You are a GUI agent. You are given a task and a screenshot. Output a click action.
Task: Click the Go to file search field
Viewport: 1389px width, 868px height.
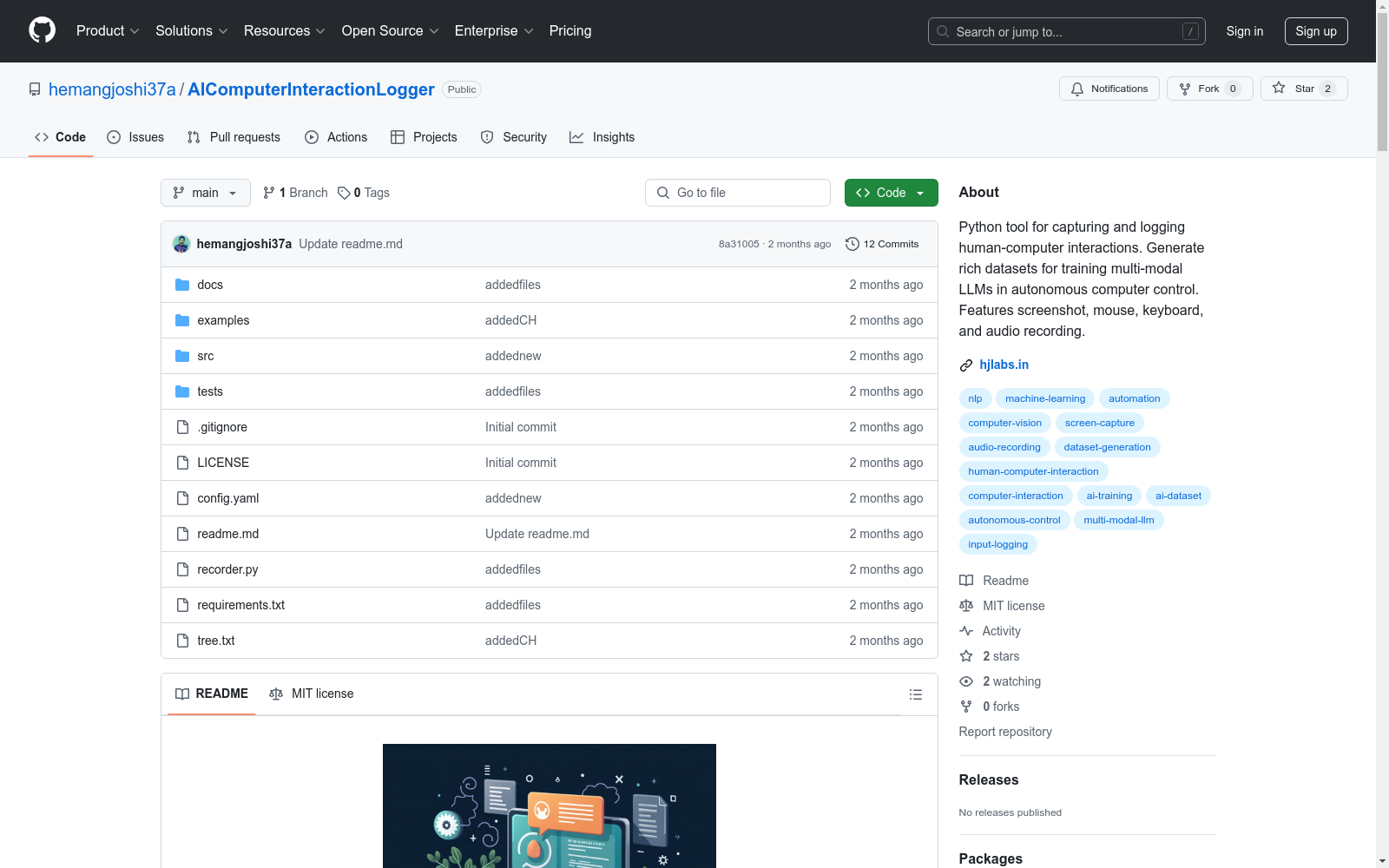click(x=738, y=193)
